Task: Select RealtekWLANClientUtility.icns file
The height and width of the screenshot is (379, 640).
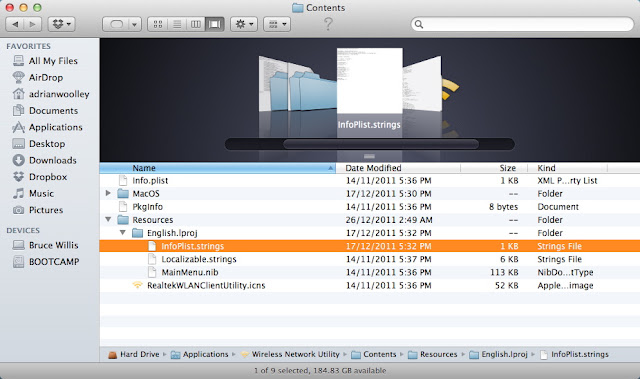Action: tap(370, 285)
